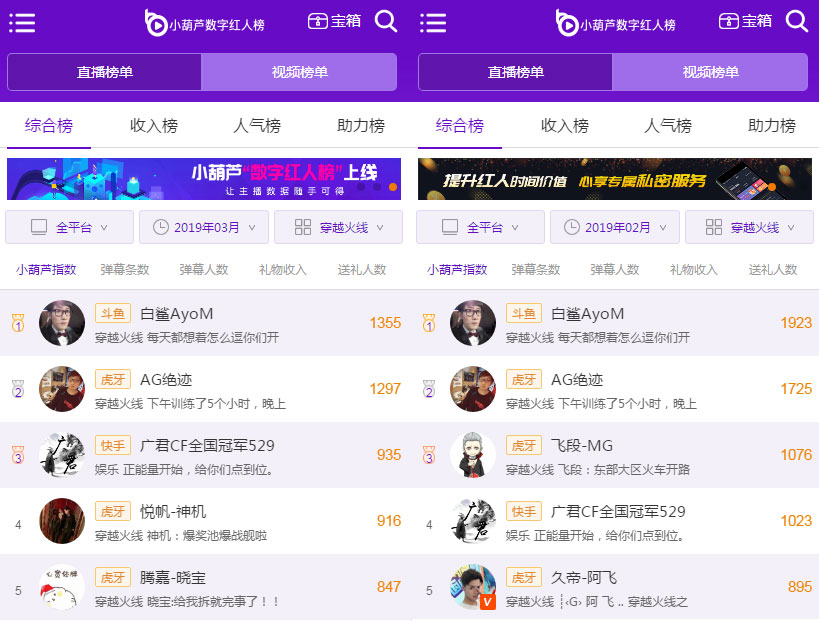The height and width of the screenshot is (621, 819).
Task: Expand 2019年02月 date dropdown
Action: coord(615,227)
